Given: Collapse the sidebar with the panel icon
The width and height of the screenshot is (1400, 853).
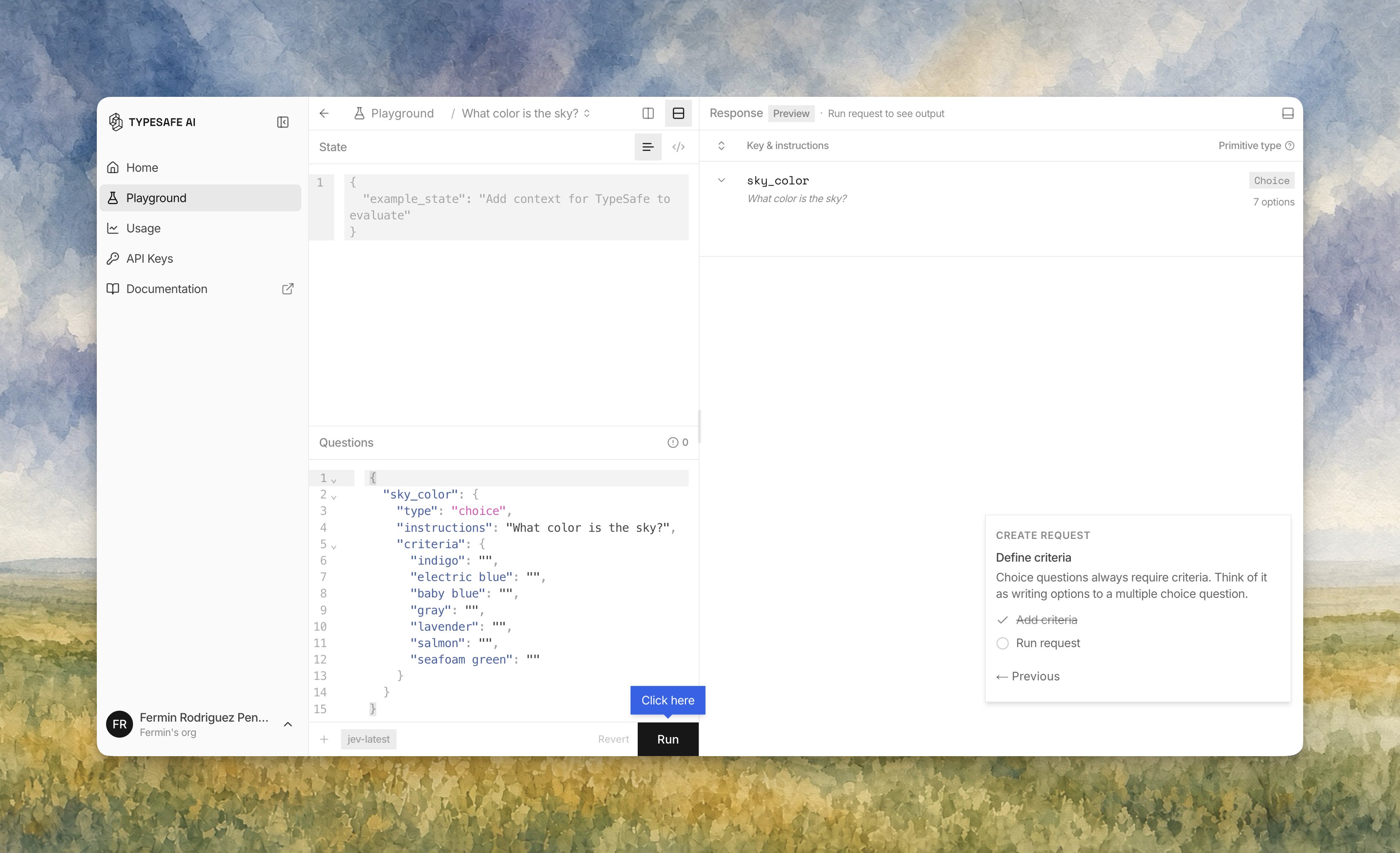Looking at the screenshot, I should coord(282,122).
